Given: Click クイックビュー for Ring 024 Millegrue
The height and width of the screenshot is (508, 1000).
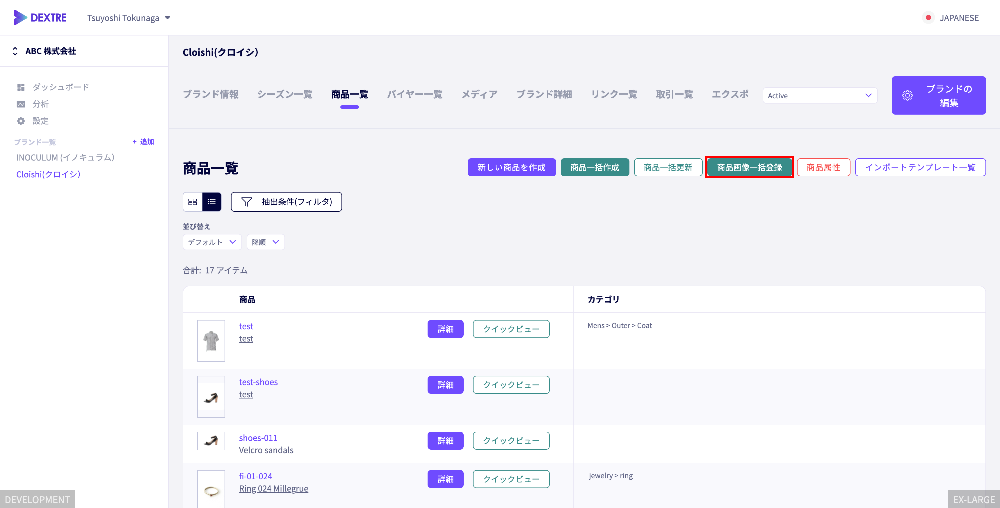Looking at the screenshot, I should (511, 479).
